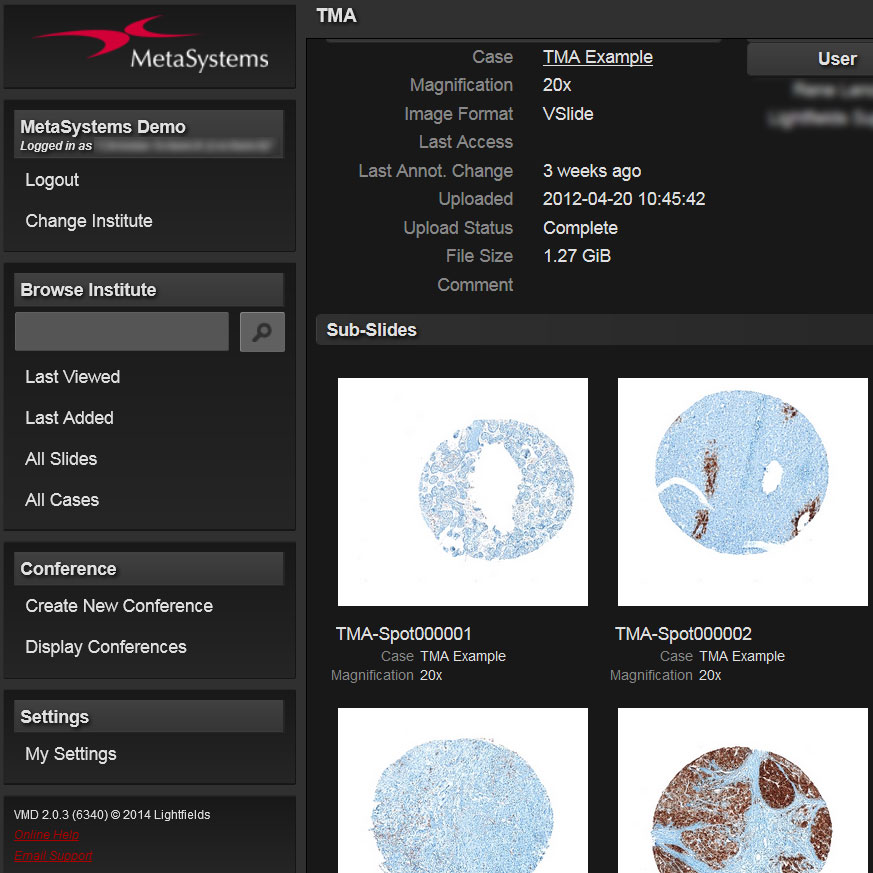Open Change Institute

tap(89, 221)
